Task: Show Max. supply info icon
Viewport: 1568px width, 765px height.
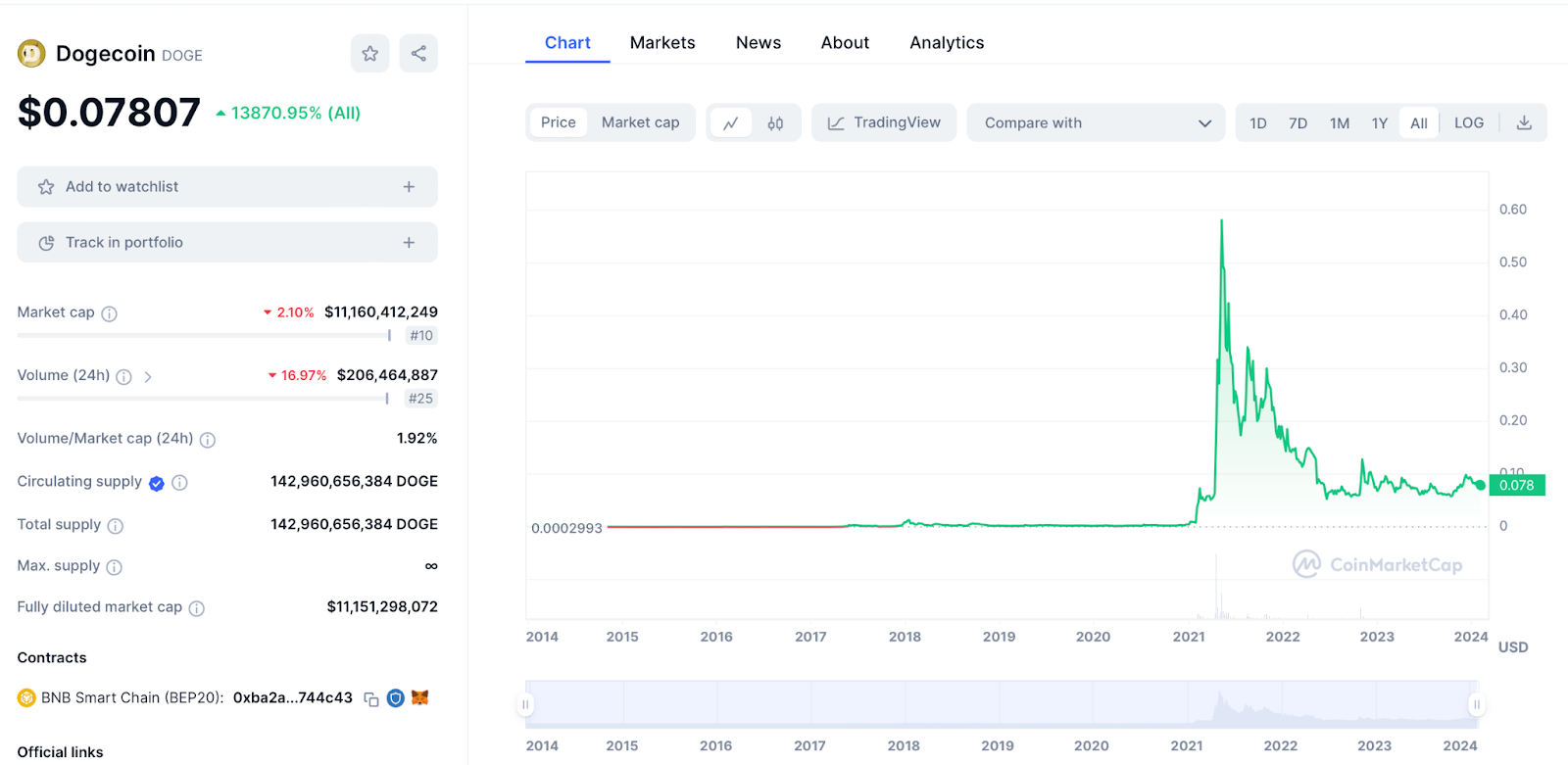Action: pyautogui.click(x=114, y=567)
